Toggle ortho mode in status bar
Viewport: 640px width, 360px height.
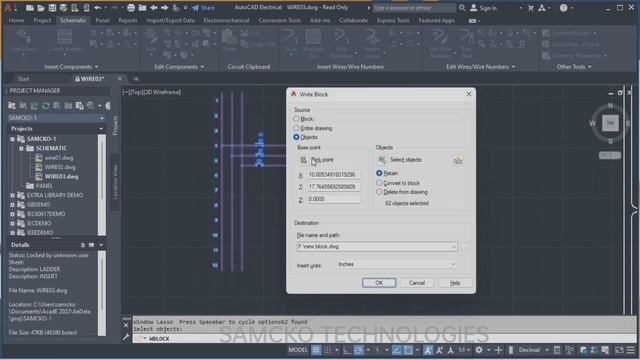(347, 350)
